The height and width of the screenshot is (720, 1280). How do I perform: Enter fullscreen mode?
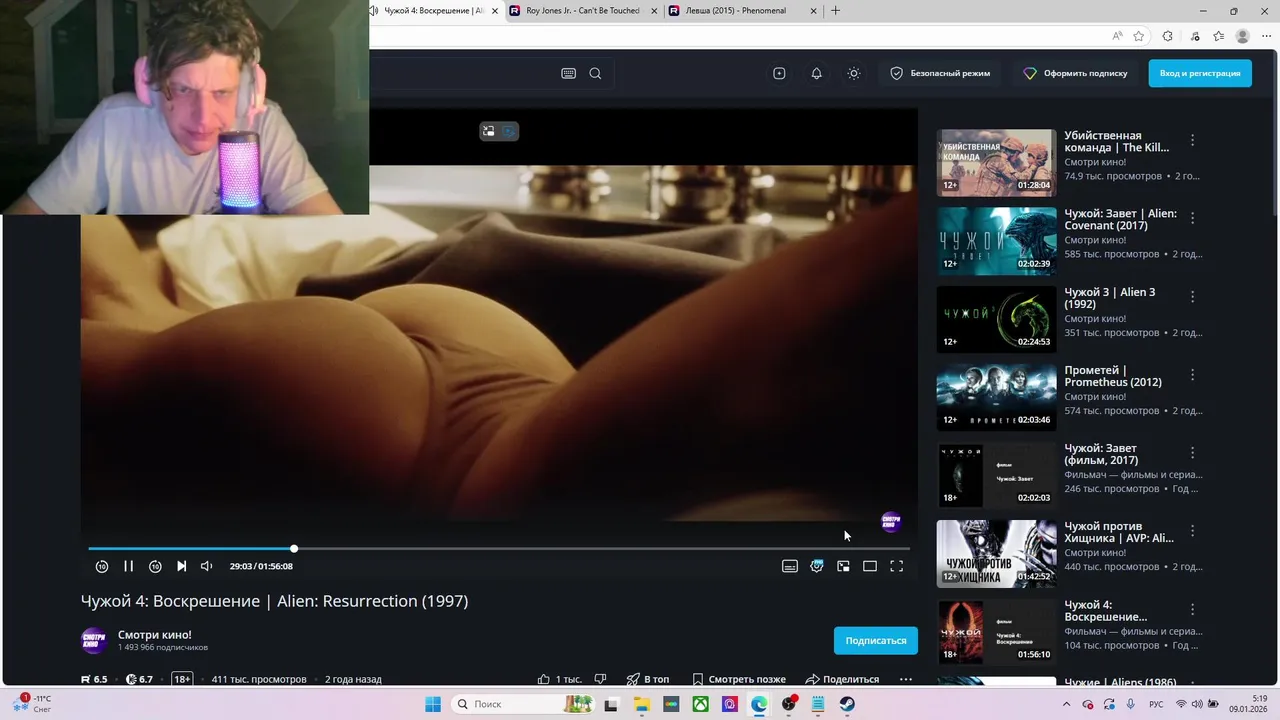[x=897, y=566]
